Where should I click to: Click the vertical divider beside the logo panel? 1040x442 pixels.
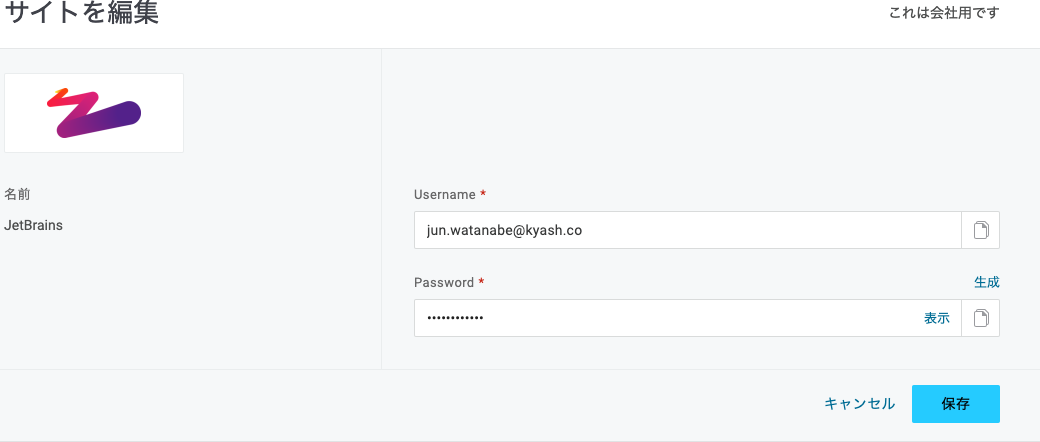pyautogui.click(x=381, y=208)
